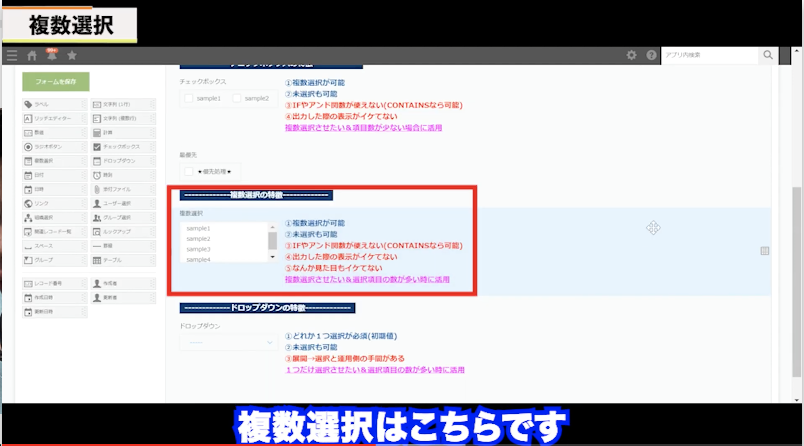The image size is (804, 446).
Task: Select sample3 in the 複数選択 list
Action: pyautogui.click(x=198, y=249)
